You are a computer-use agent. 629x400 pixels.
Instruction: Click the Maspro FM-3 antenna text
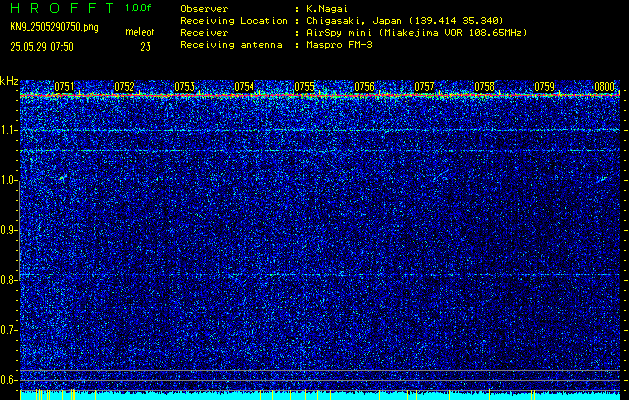tap(339, 45)
